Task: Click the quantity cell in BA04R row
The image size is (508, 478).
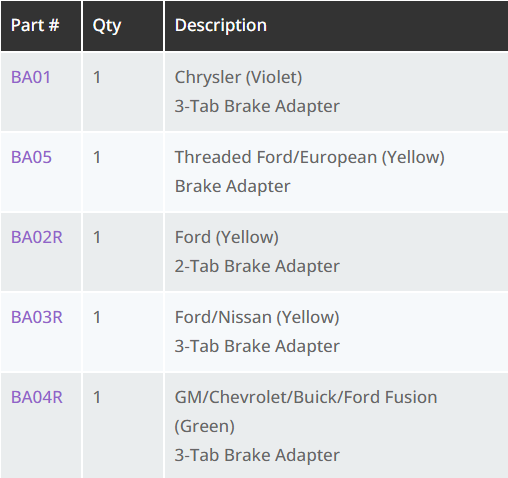Action: tap(123, 426)
